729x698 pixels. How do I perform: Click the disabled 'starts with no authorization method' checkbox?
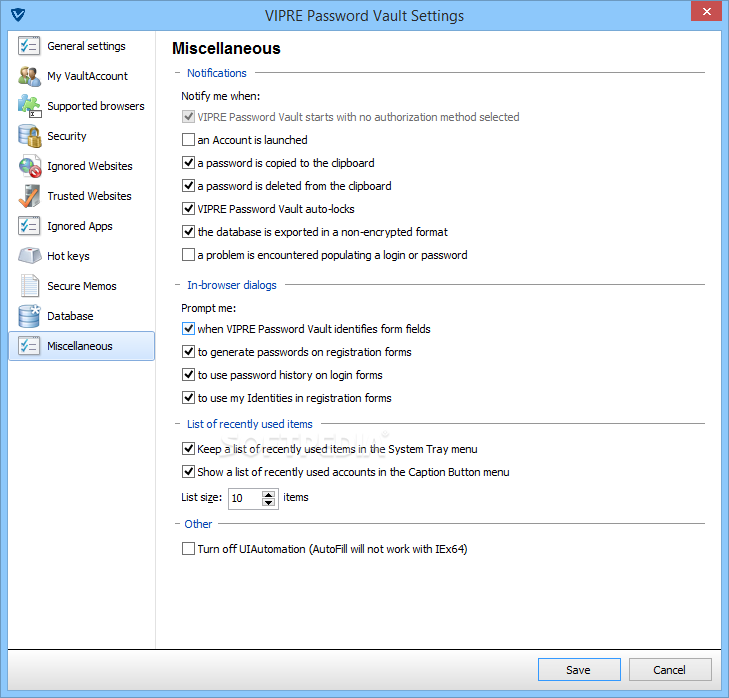188,117
